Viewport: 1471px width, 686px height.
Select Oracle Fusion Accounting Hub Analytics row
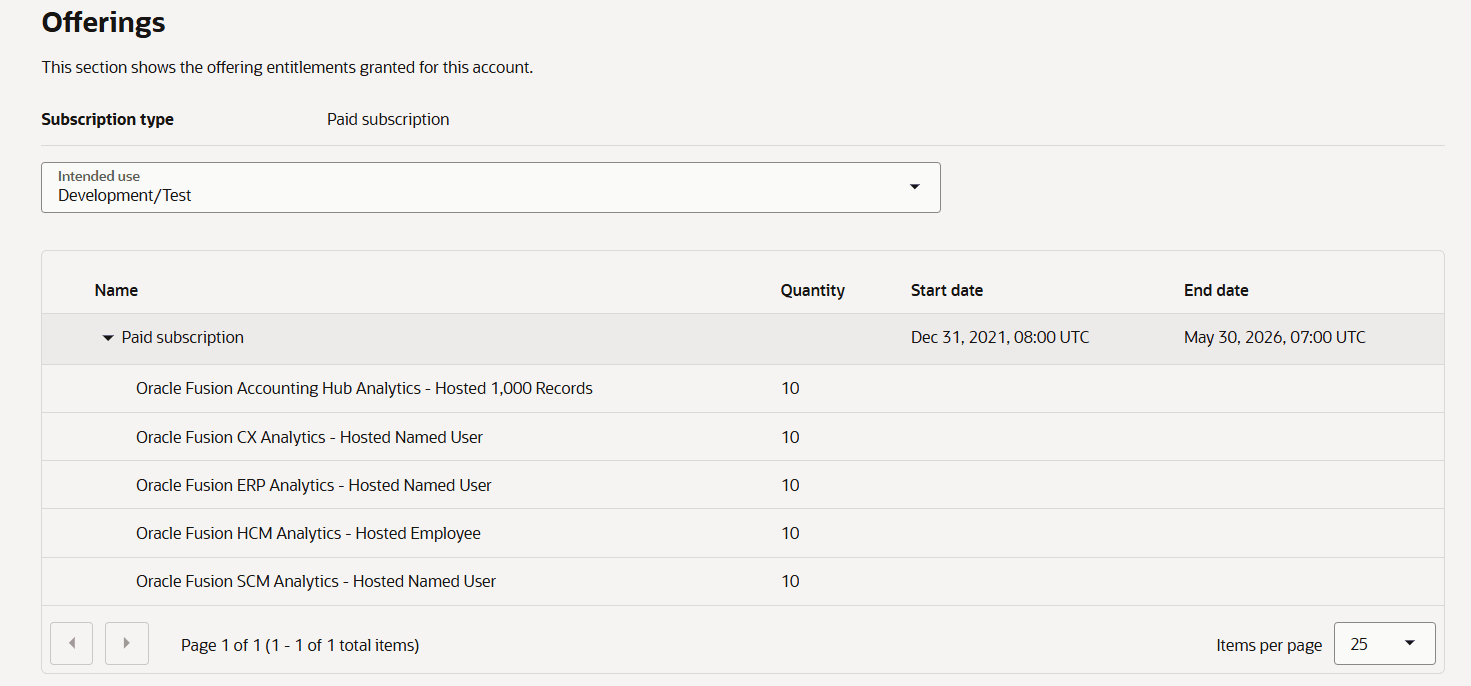pyautogui.click(x=364, y=388)
